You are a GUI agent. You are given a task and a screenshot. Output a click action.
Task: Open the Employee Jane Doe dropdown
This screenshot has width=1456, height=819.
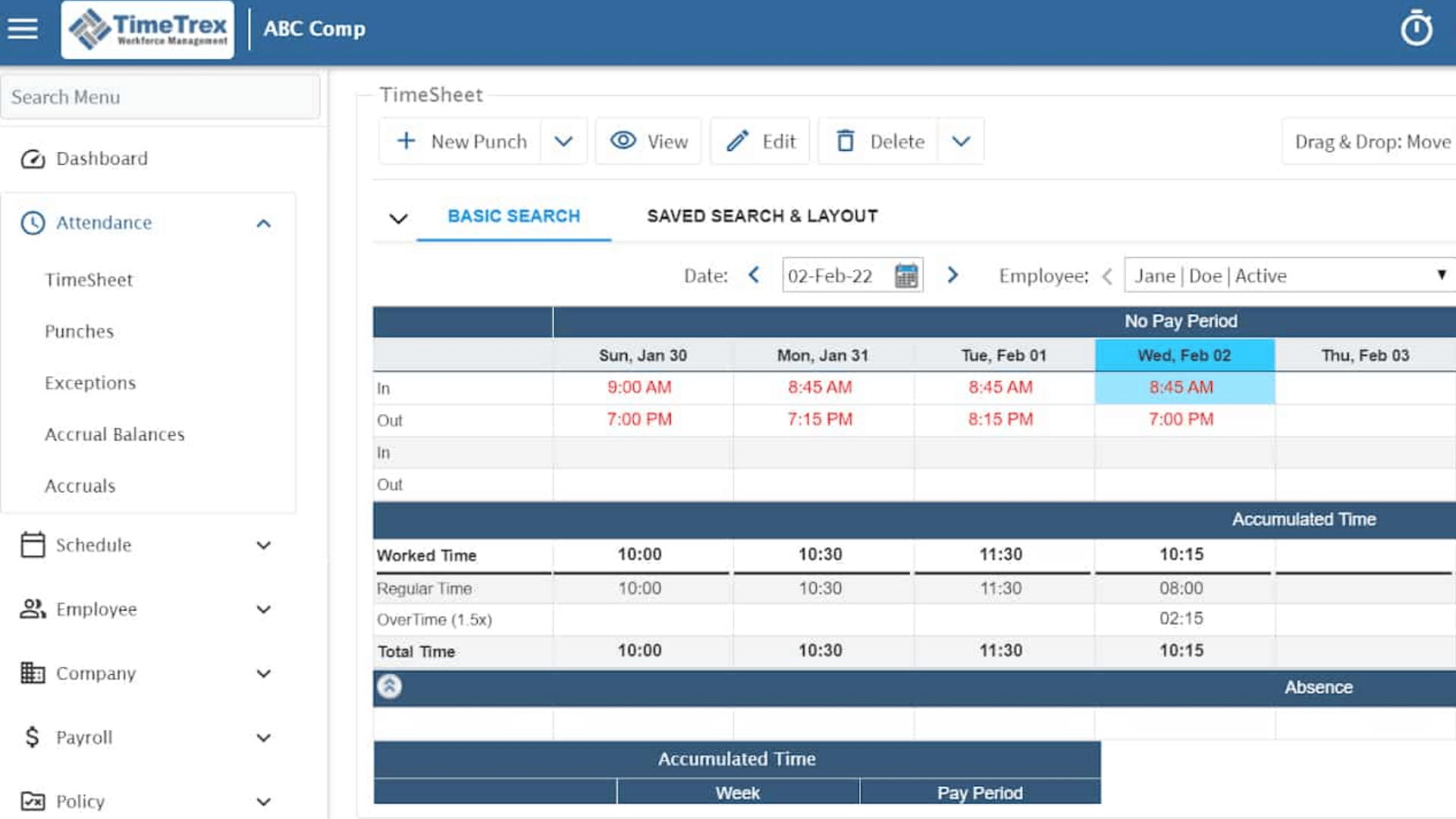(x=1289, y=275)
